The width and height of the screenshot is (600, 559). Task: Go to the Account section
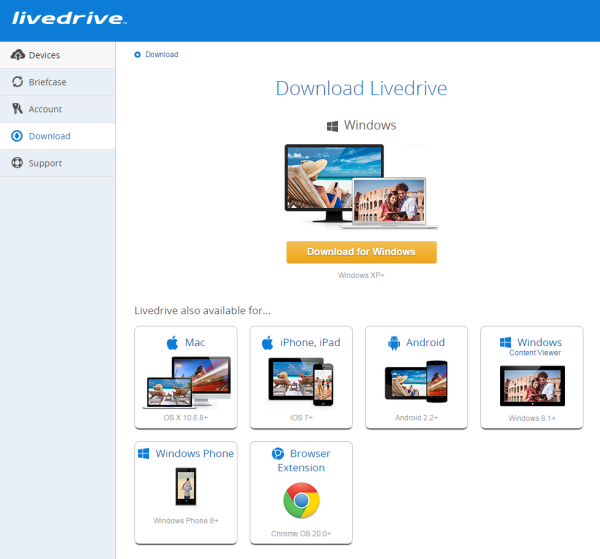[x=57, y=109]
